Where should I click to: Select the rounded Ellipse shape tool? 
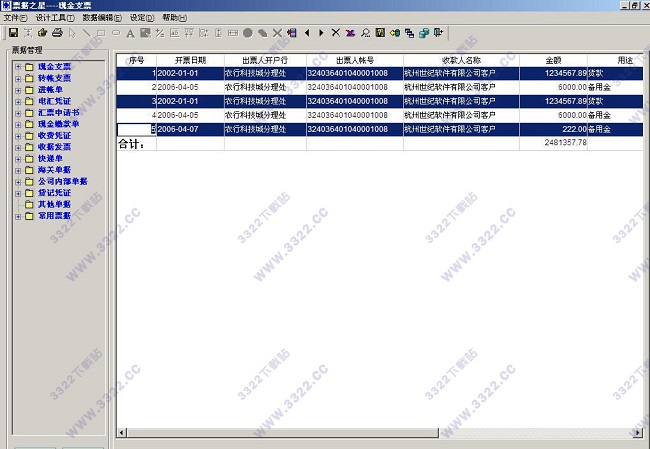[x=116, y=33]
